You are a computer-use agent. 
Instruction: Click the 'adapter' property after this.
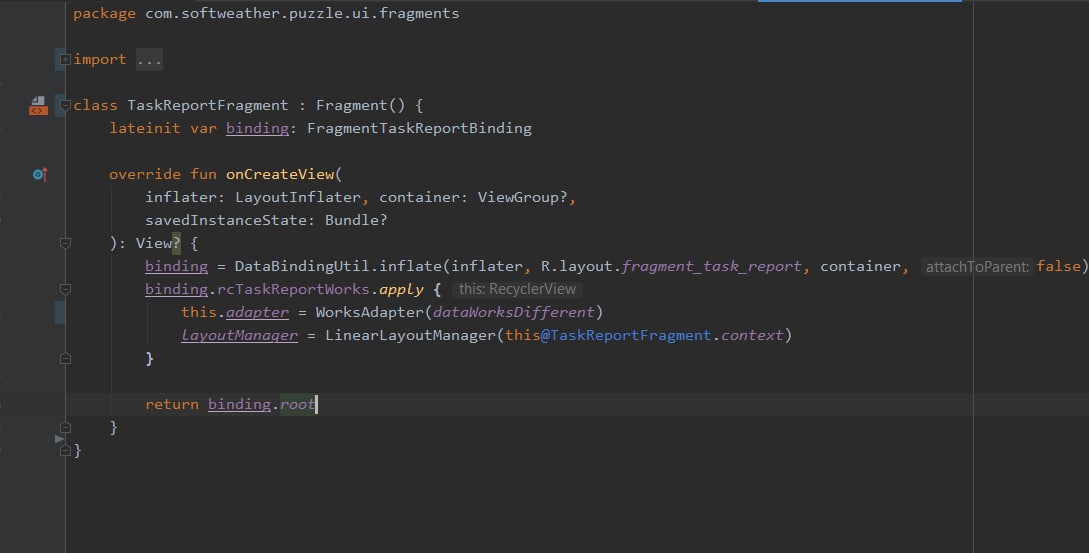point(257,312)
